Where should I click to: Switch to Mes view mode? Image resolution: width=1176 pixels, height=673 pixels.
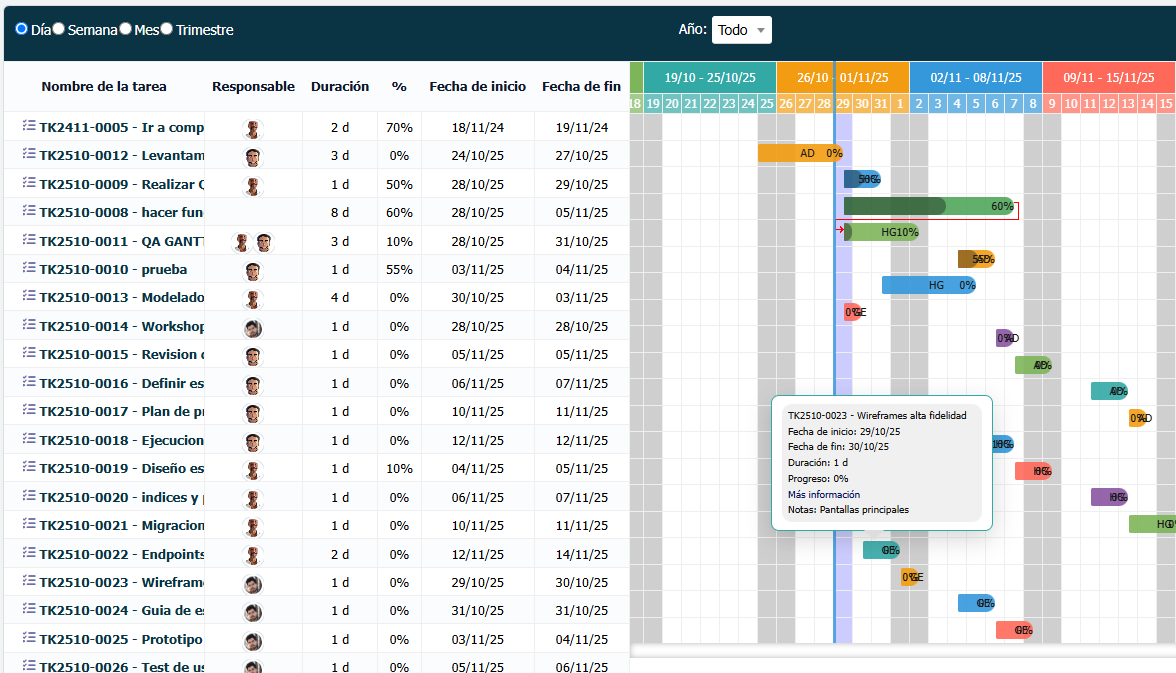(125, 30)
